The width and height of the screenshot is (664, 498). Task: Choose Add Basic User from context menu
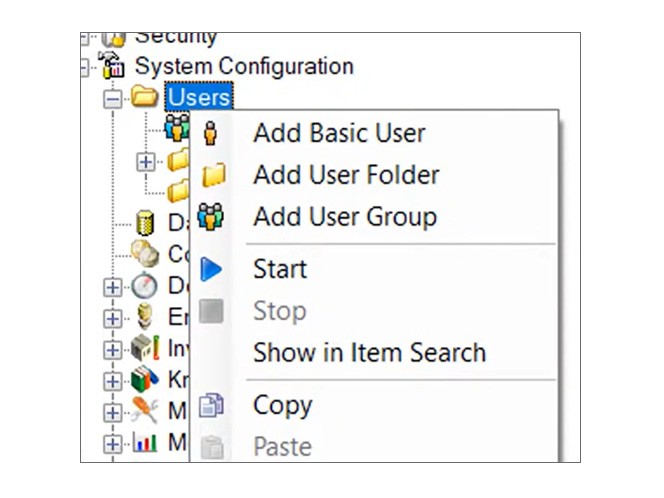(x=339, y=133)
